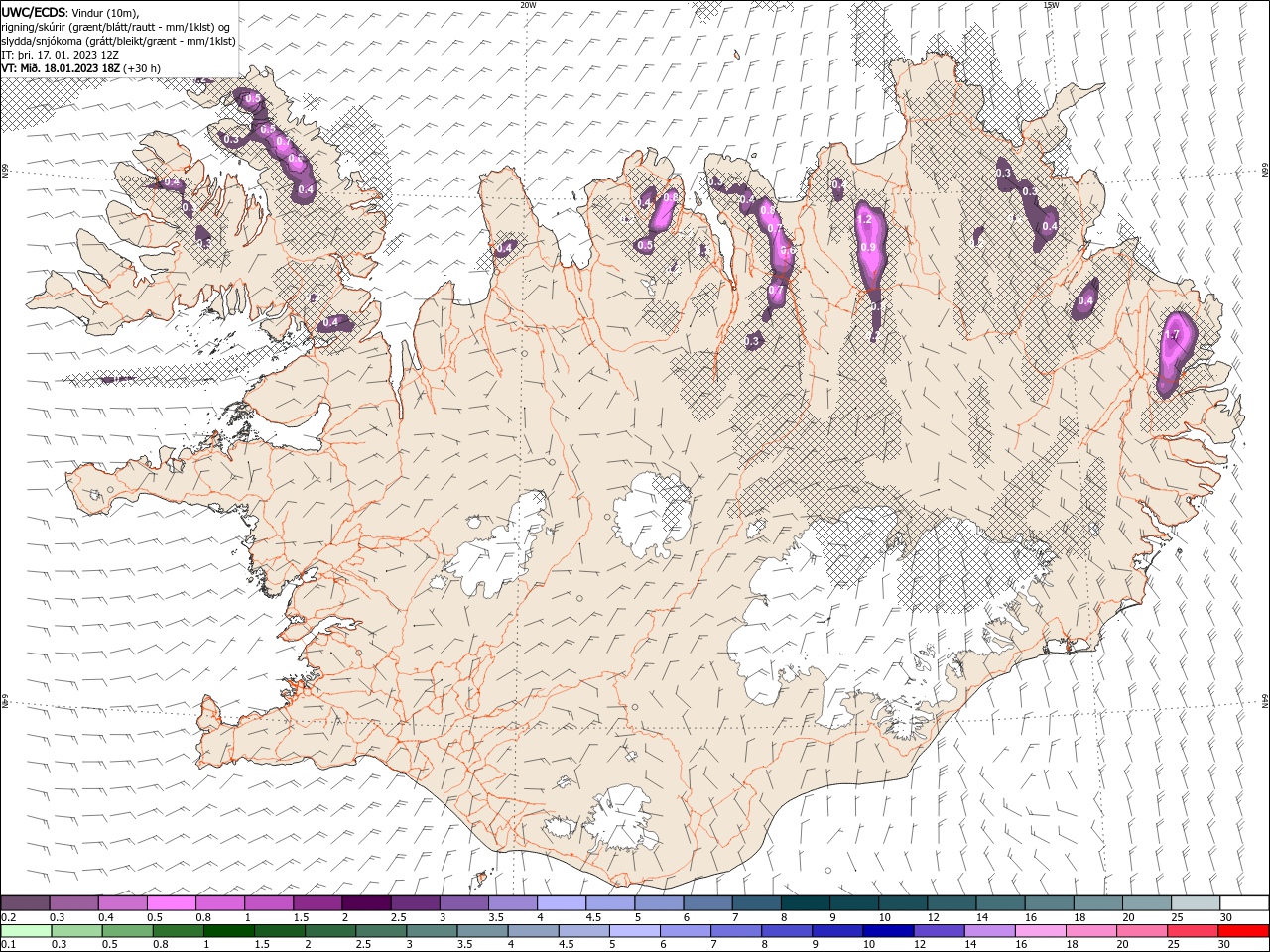Pick the snow legend swatch between 12 and 14
The height and width of the screenshot is (952, 1270).
pos(952,903)
